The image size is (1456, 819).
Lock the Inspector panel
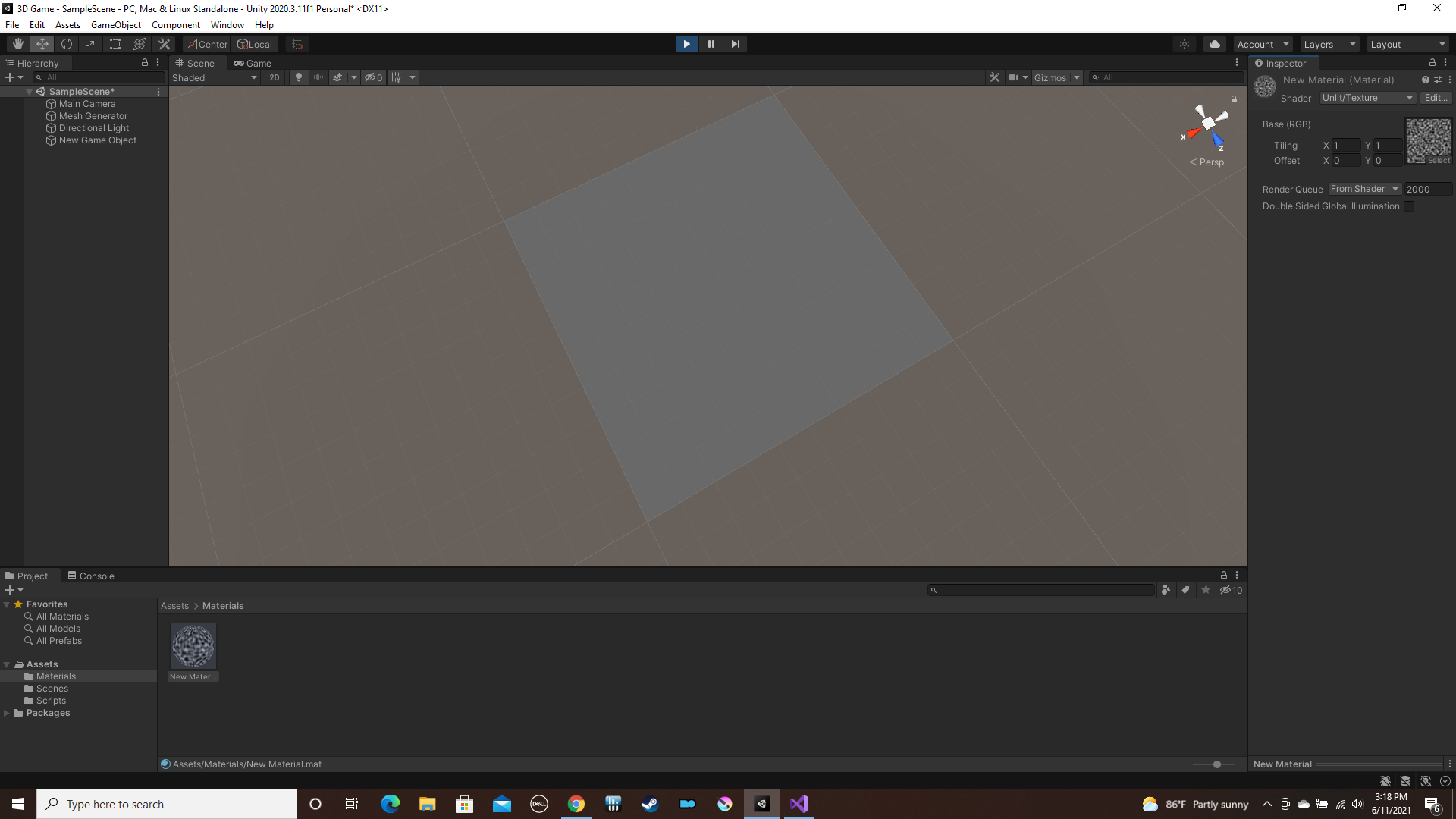coord(1432,63)
